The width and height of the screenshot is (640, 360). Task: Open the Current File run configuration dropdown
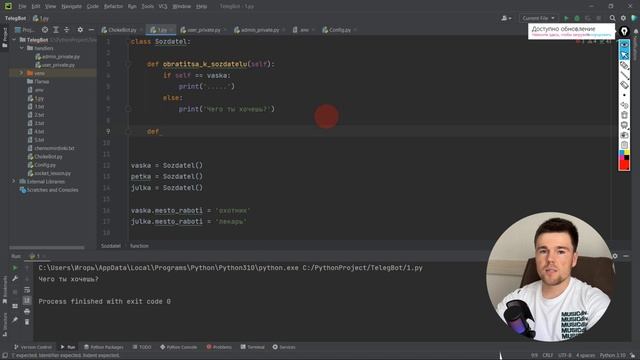click(538, 18)
